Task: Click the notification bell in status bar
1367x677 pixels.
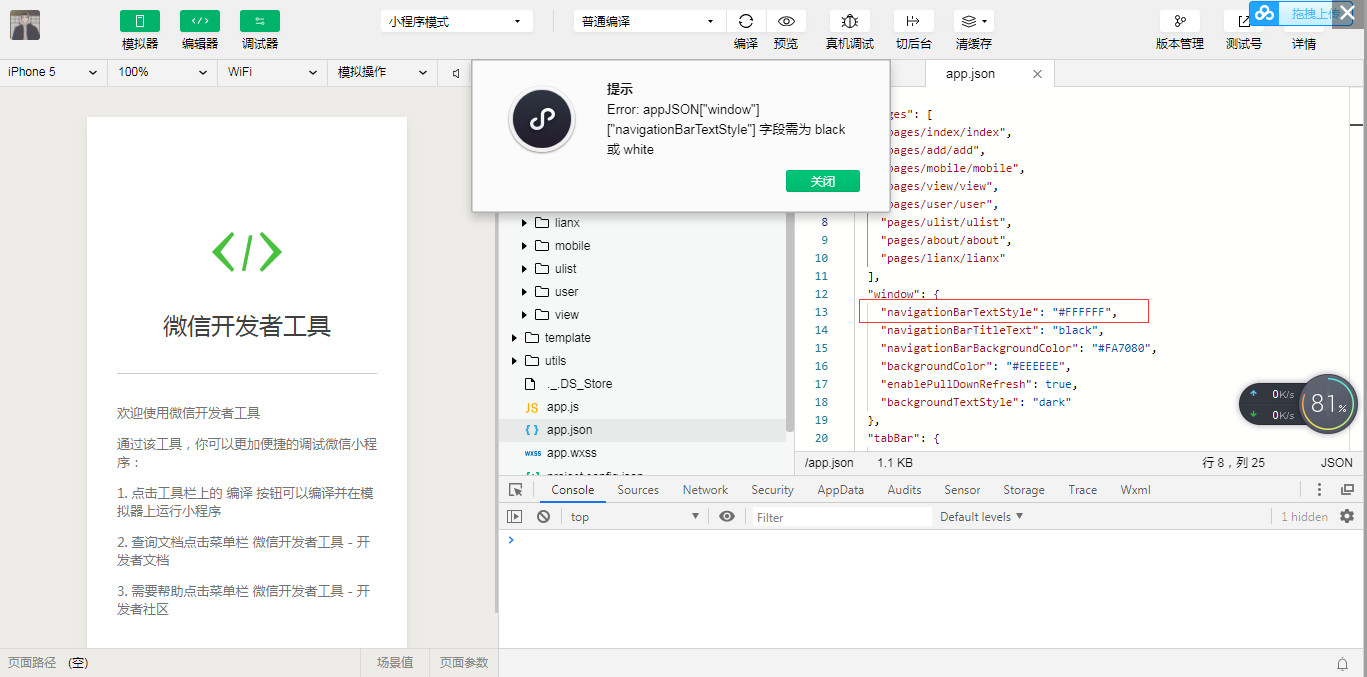Action: coord(1342,664)
